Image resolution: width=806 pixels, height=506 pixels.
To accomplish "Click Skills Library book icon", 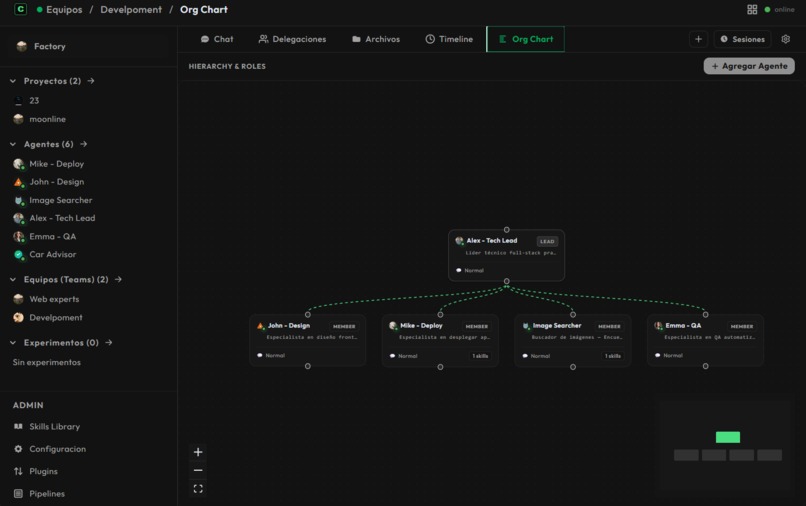I will 19,426.
